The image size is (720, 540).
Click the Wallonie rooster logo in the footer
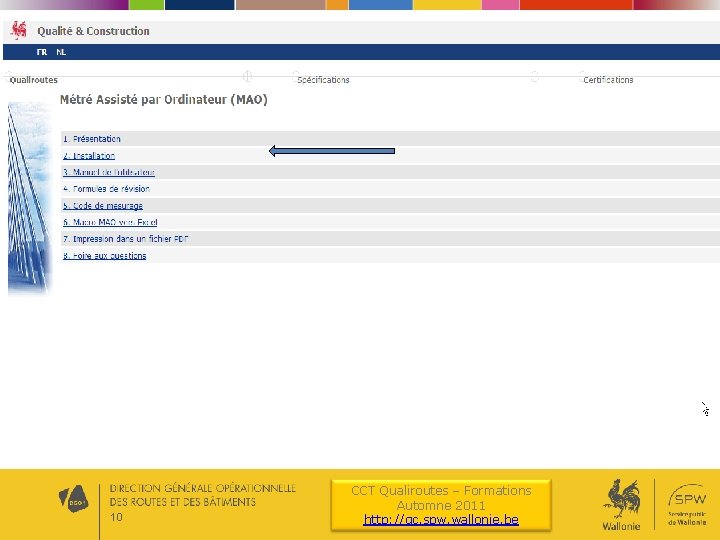[621, 505]
